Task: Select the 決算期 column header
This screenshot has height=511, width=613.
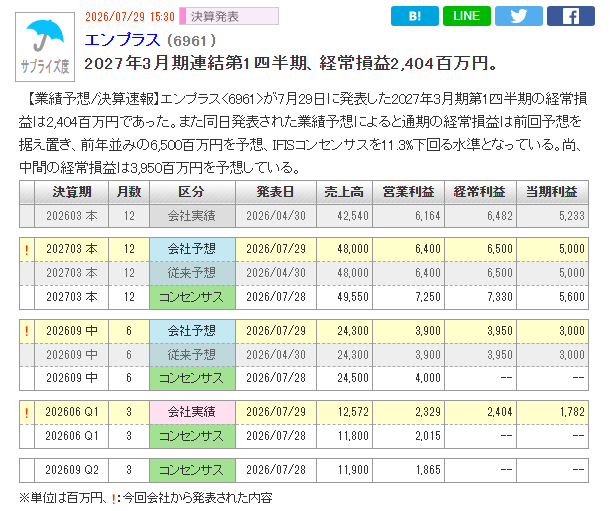Action: (72, 192)
